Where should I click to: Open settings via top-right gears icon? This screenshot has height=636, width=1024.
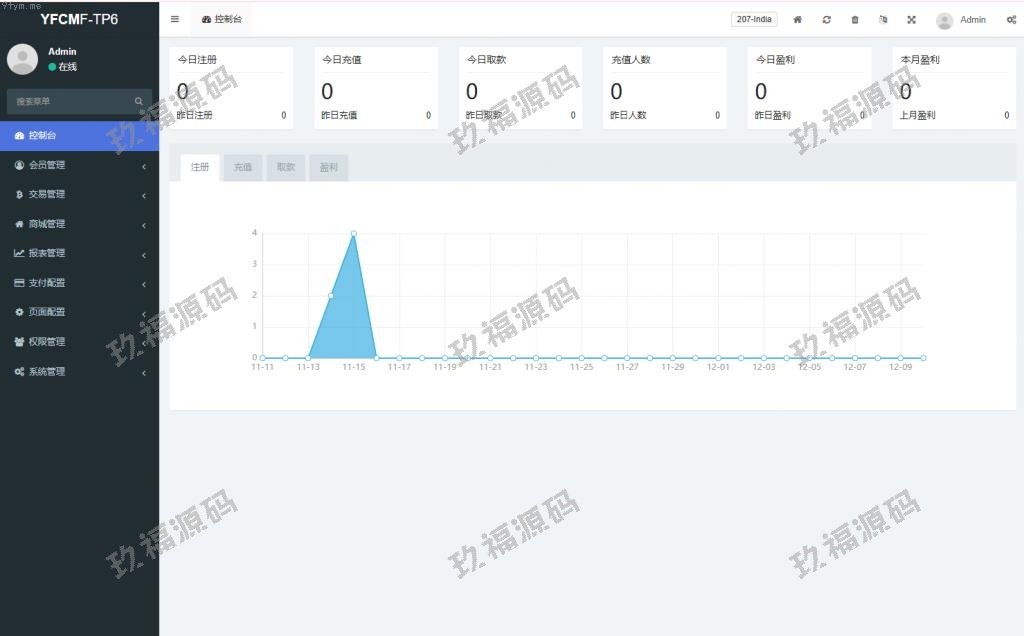(x=1011, y=20)
